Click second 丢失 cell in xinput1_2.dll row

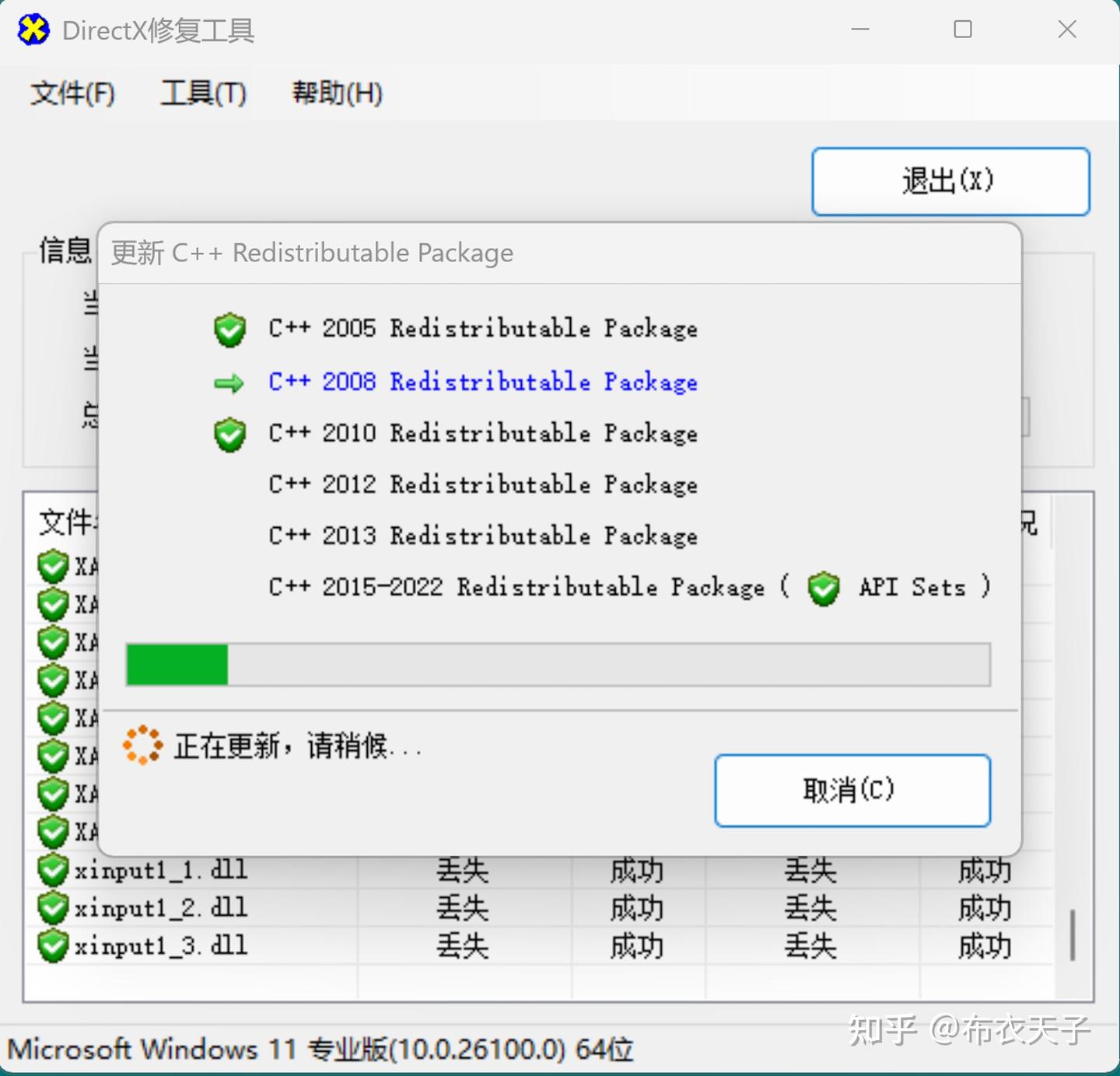[810, 908]
